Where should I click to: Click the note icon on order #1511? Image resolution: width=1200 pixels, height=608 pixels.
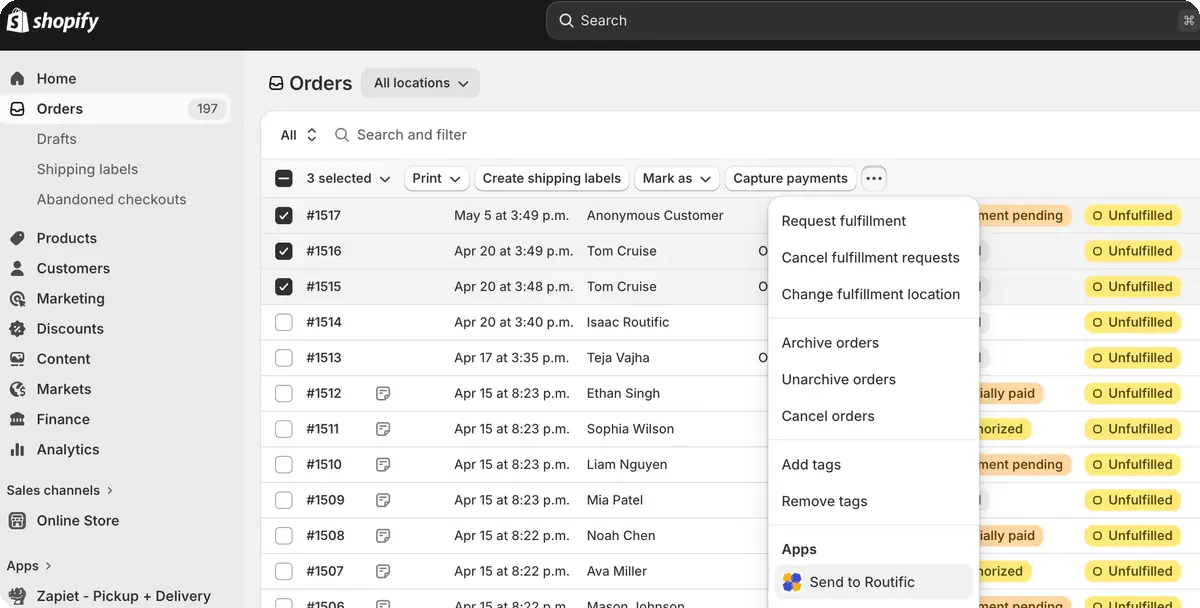pos(383,429)
